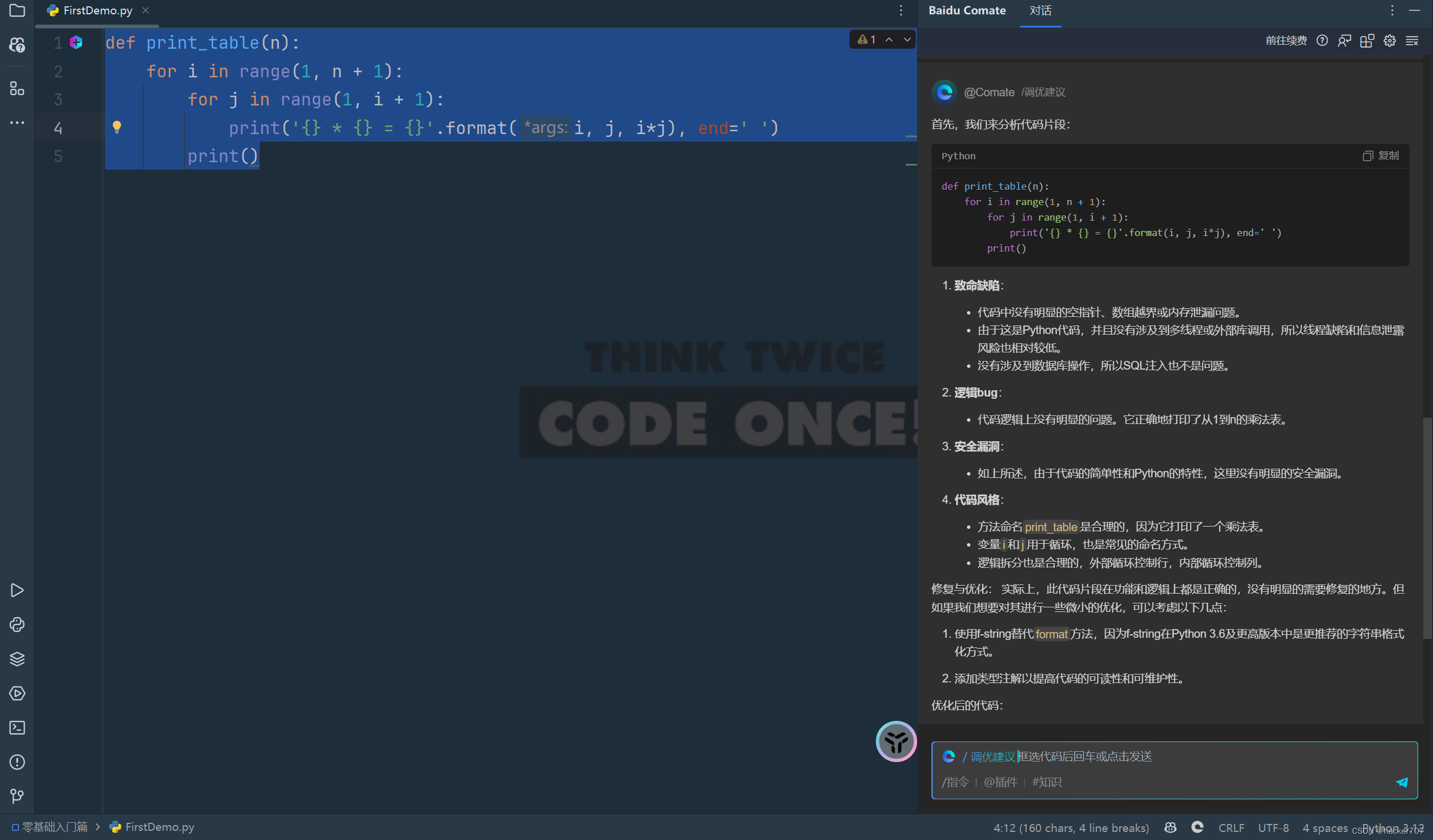
Task: Click the /调优建议 command tag in input
Action: pos(988,757)
